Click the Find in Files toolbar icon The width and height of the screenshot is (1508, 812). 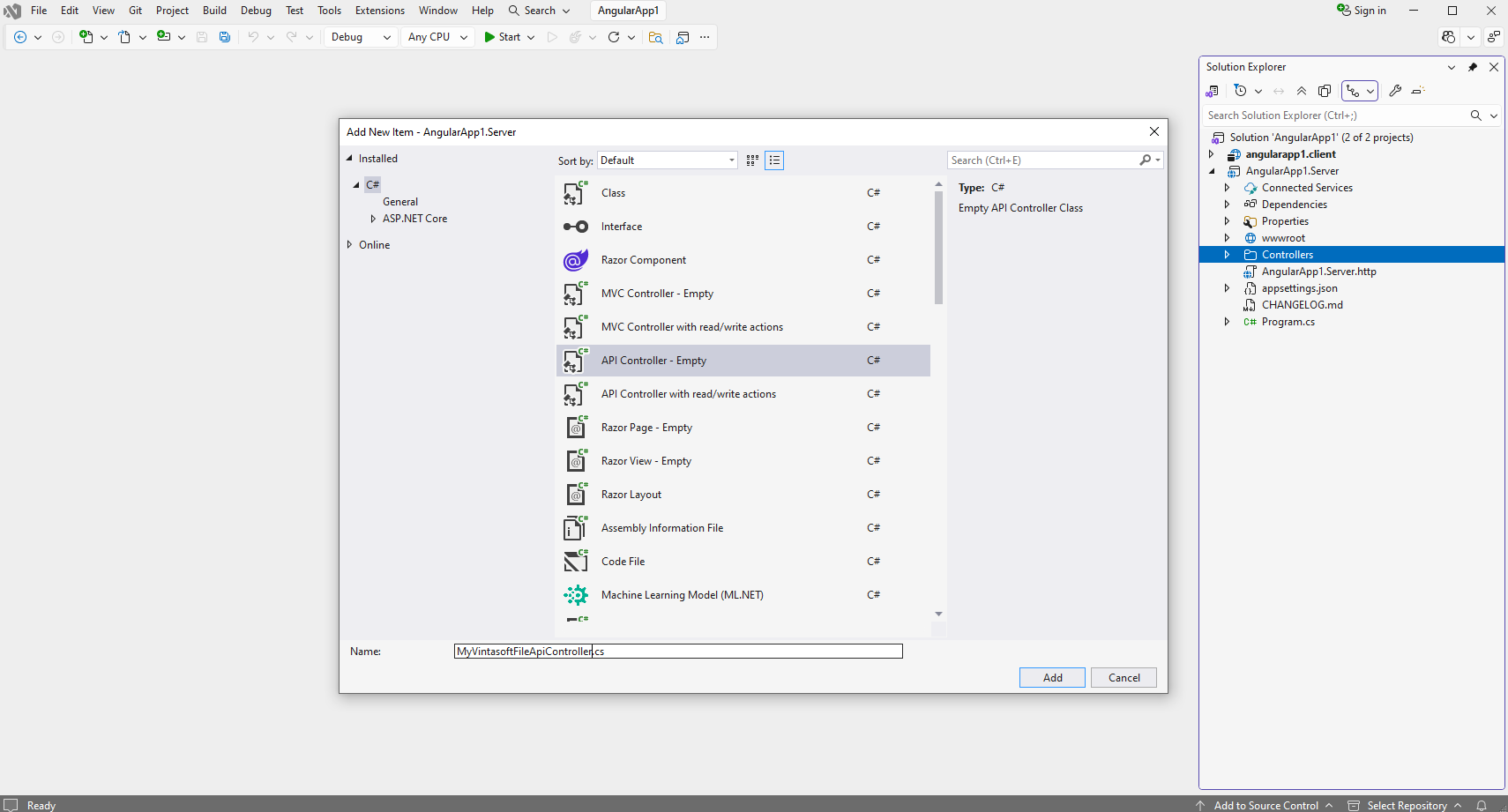(x=655, y=37)
